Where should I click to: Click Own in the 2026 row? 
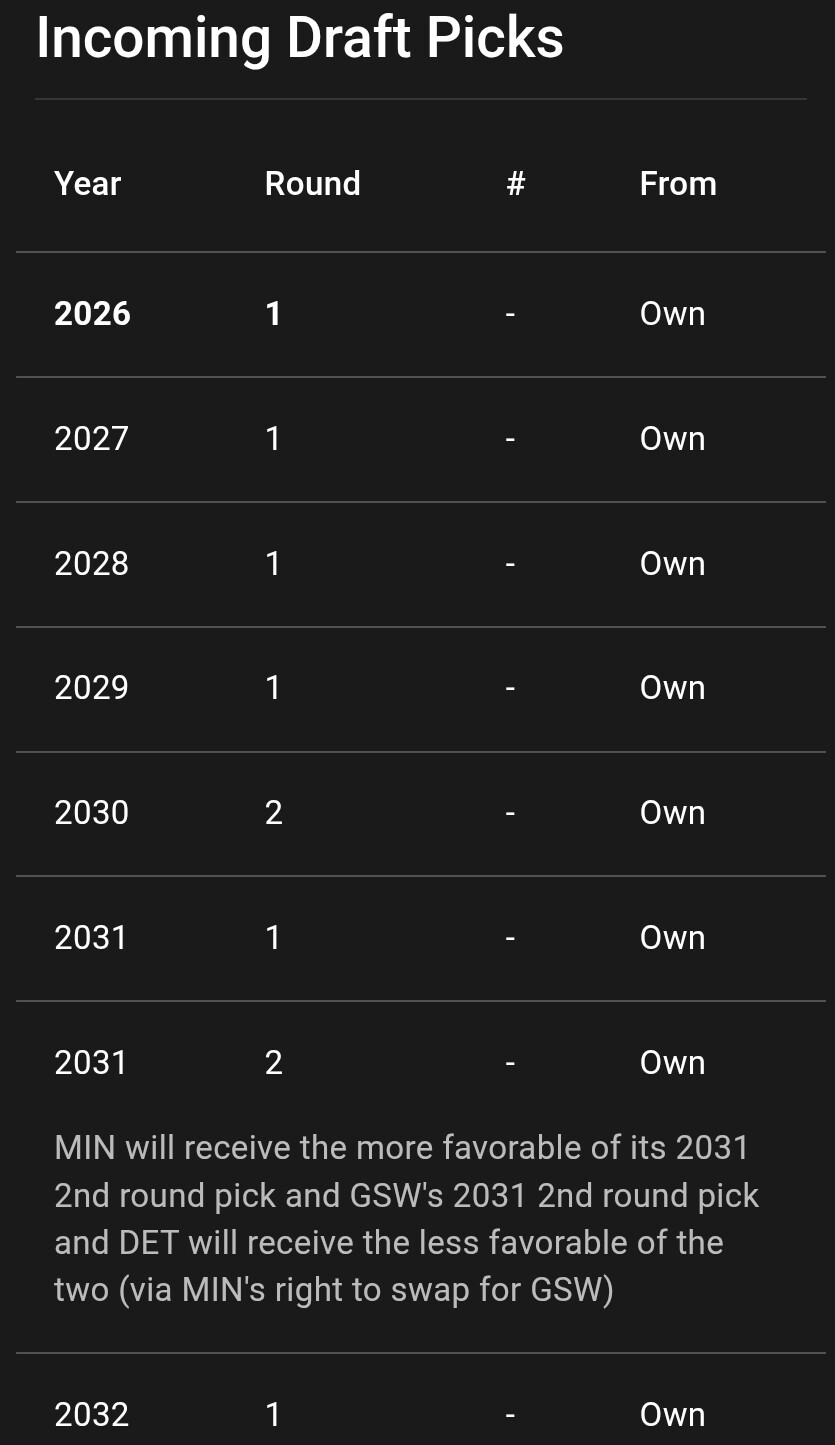coord(672,314)
